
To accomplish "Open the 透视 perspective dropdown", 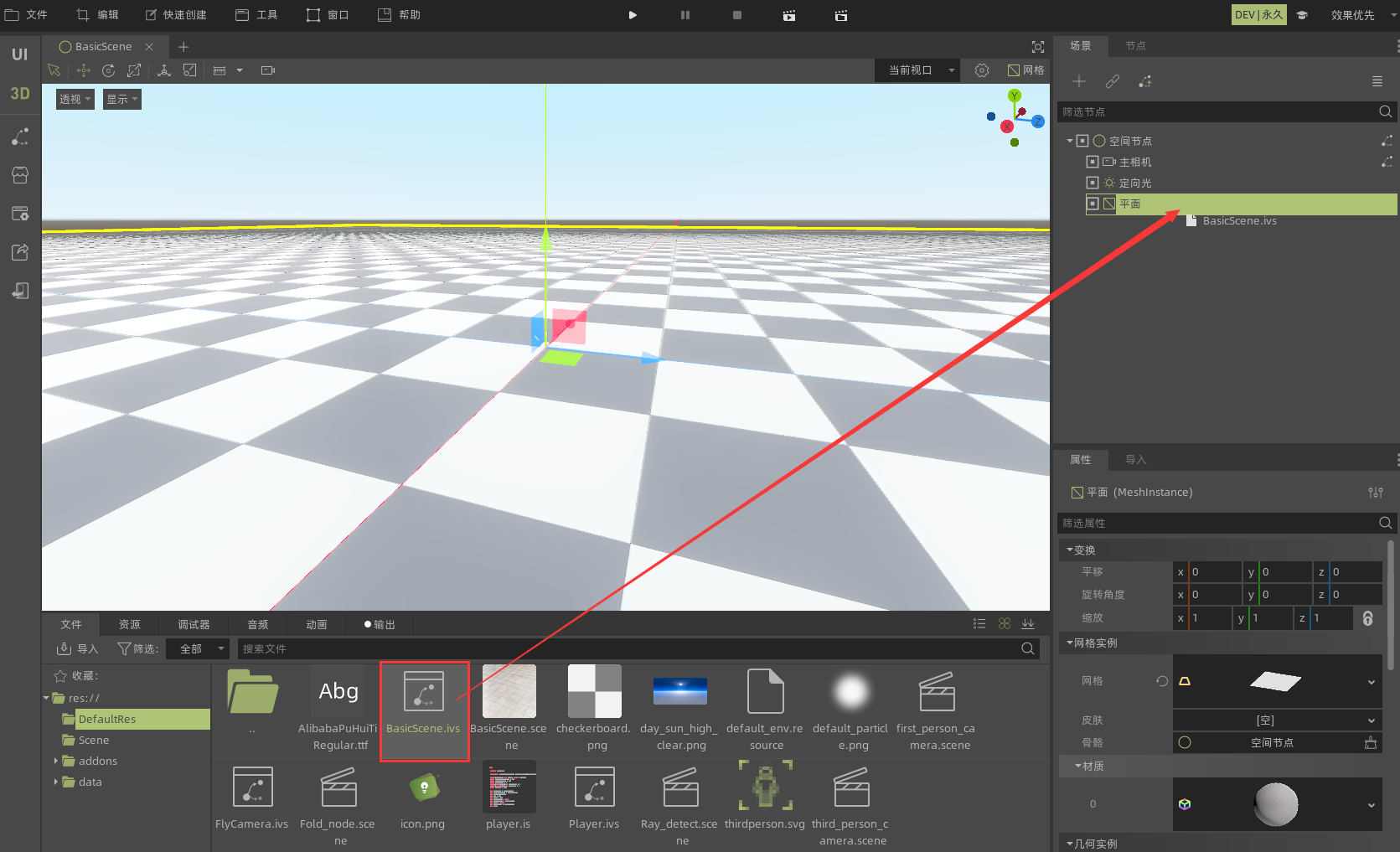I will pyautogui.click(x=75, y=99).
